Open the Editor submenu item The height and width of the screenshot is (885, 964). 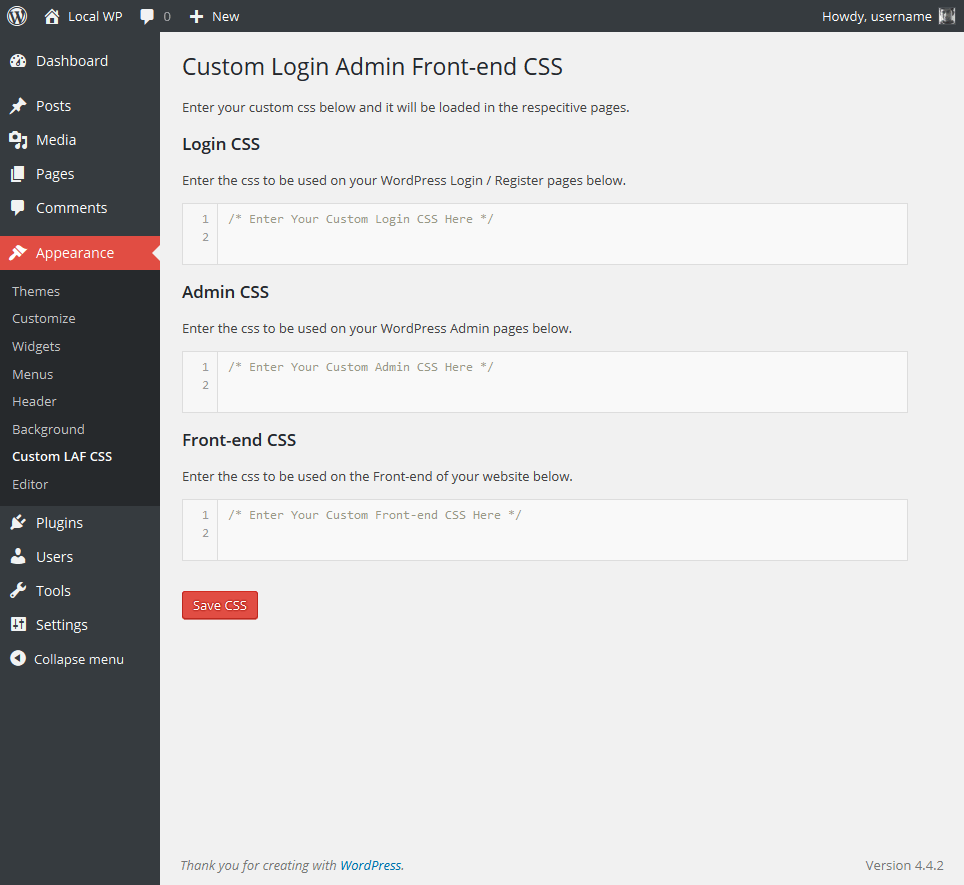(30, 484)
